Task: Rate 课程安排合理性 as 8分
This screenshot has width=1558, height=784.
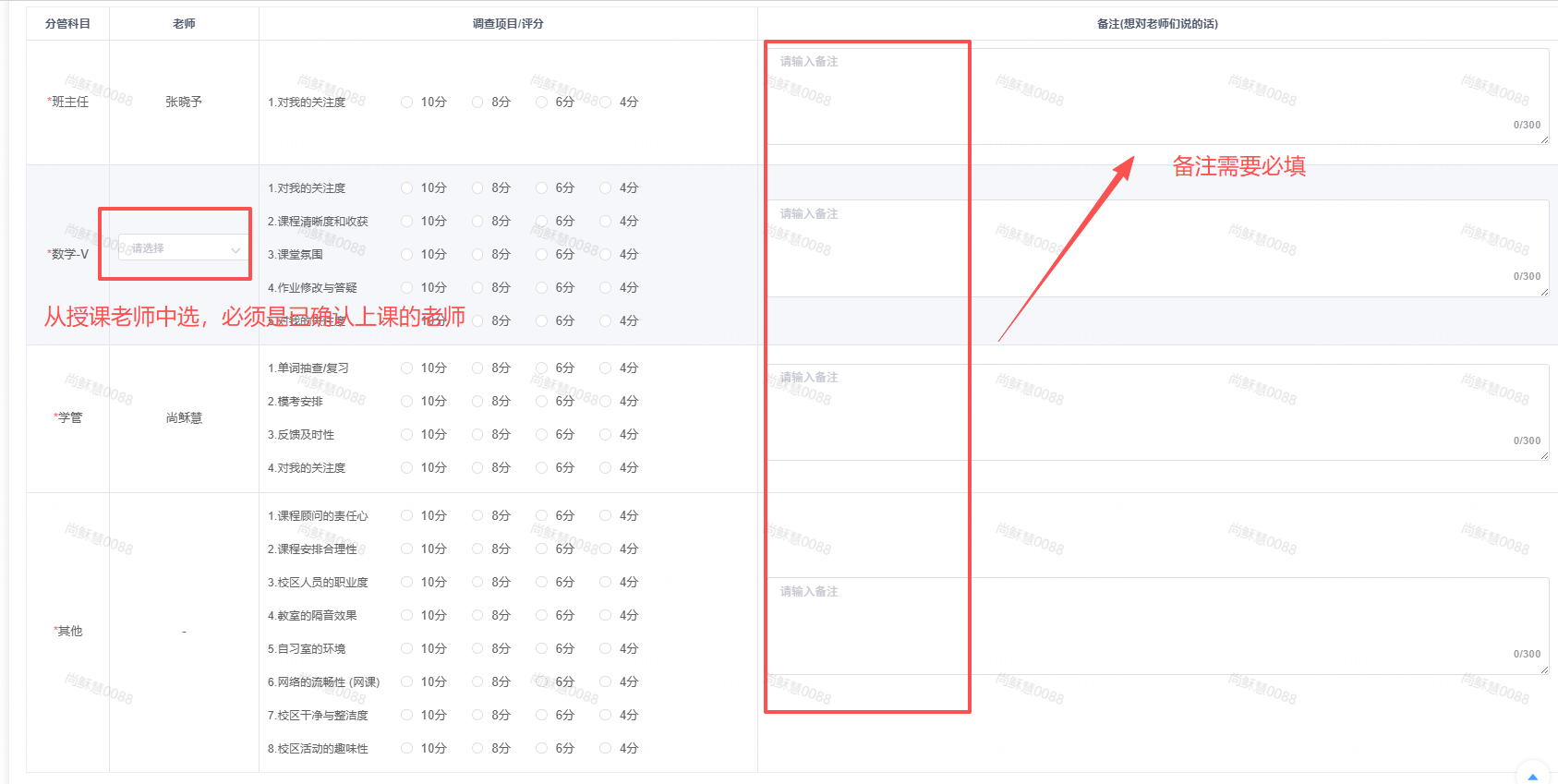Action: 477,549
